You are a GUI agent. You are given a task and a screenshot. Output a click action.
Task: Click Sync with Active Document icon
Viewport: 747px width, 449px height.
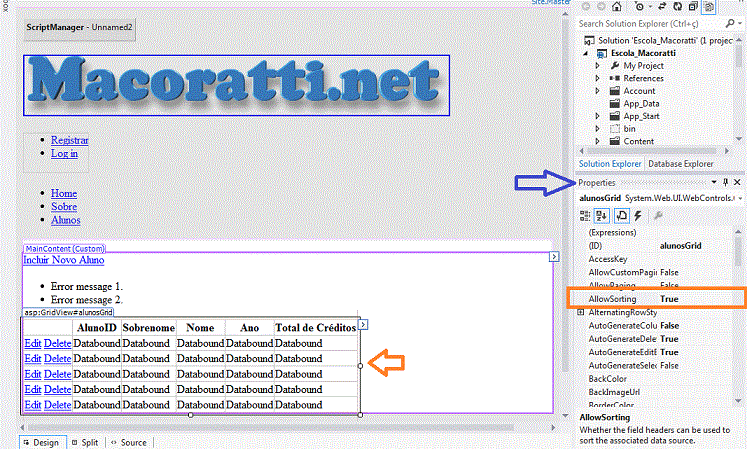(662, 7)
